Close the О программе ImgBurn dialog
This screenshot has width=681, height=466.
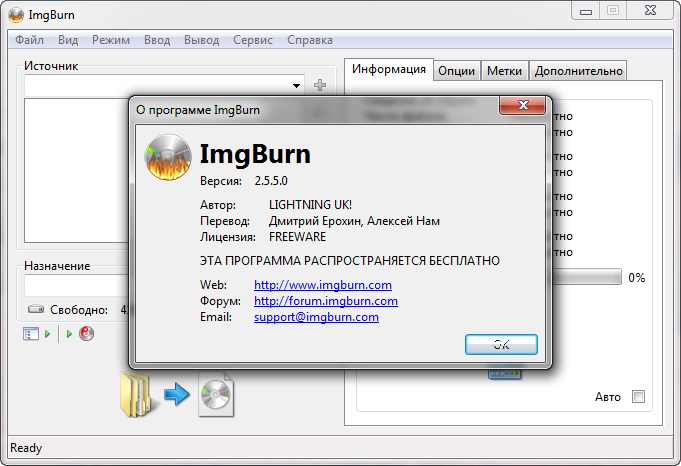[522, 105]
